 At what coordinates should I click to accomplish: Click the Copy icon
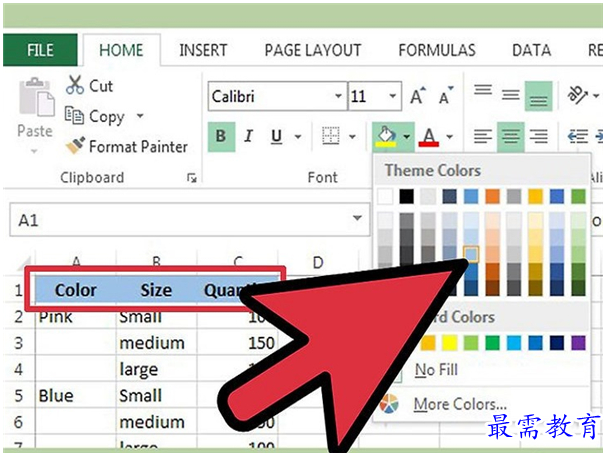(74, 115)
